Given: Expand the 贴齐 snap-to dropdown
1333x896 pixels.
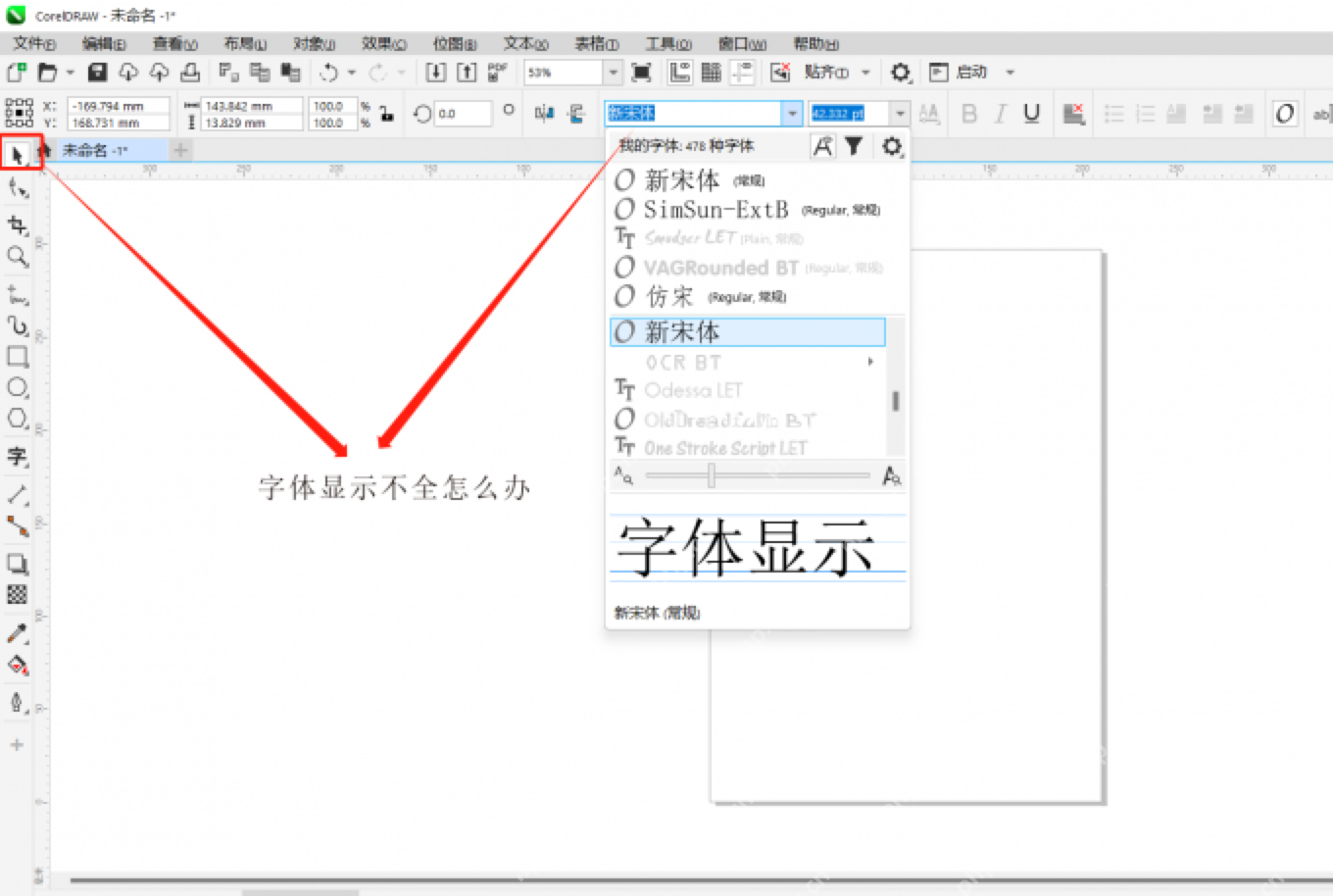Looking at the screenshot, I should click(865, 73).
